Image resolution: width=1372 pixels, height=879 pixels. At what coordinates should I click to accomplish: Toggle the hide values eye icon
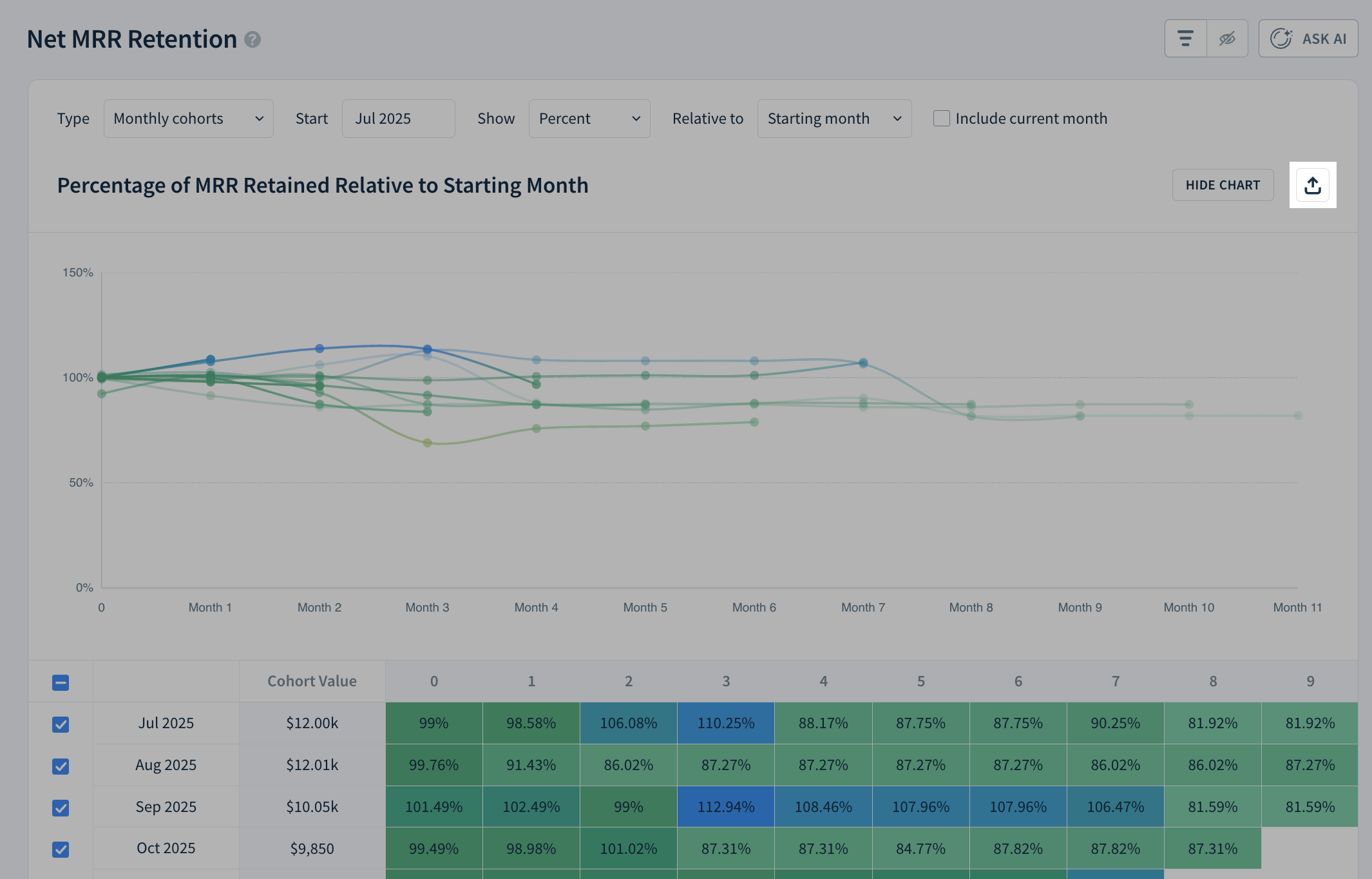point(1227,39)
